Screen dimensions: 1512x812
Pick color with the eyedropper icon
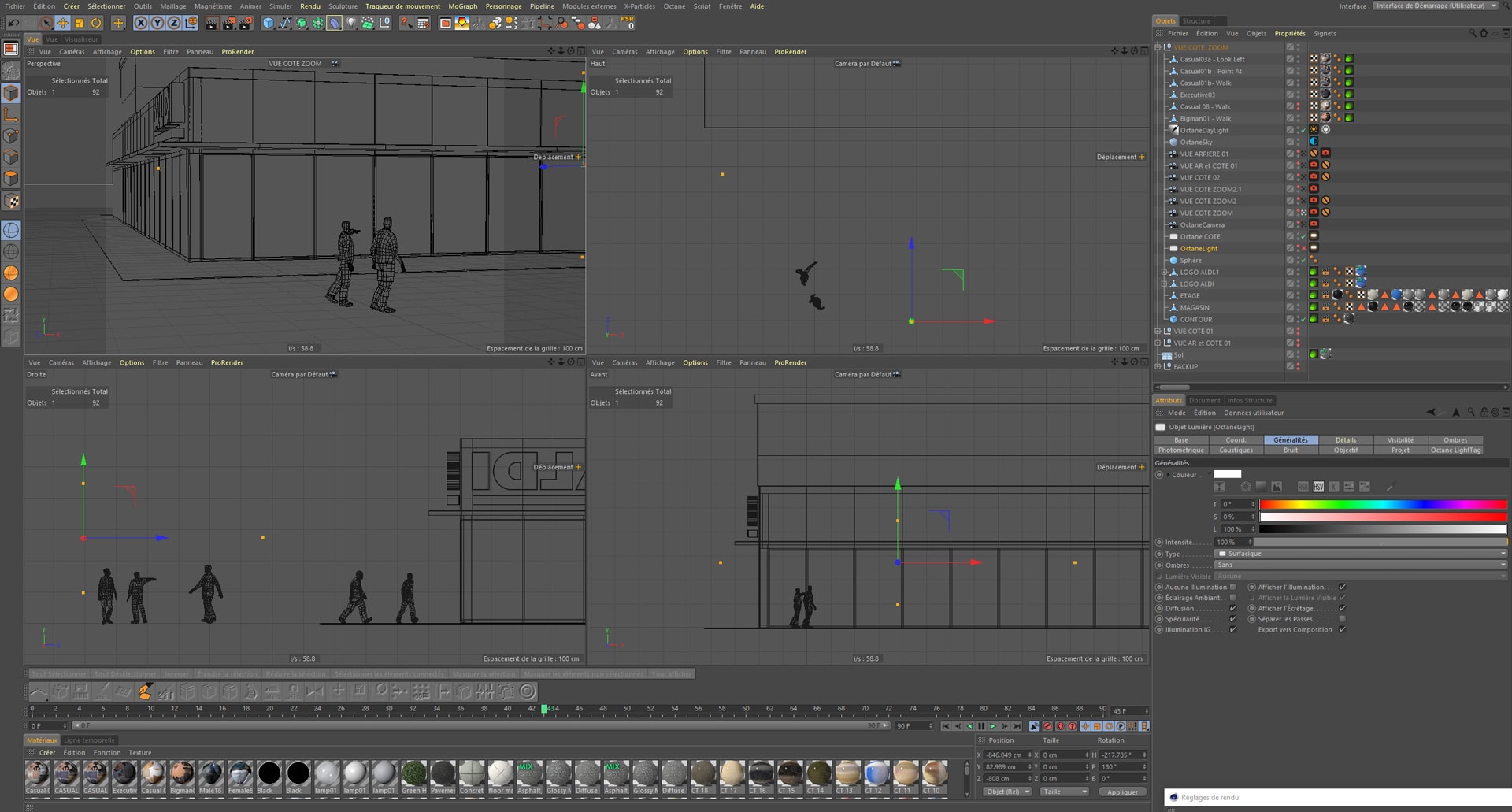pos(1390,487)
